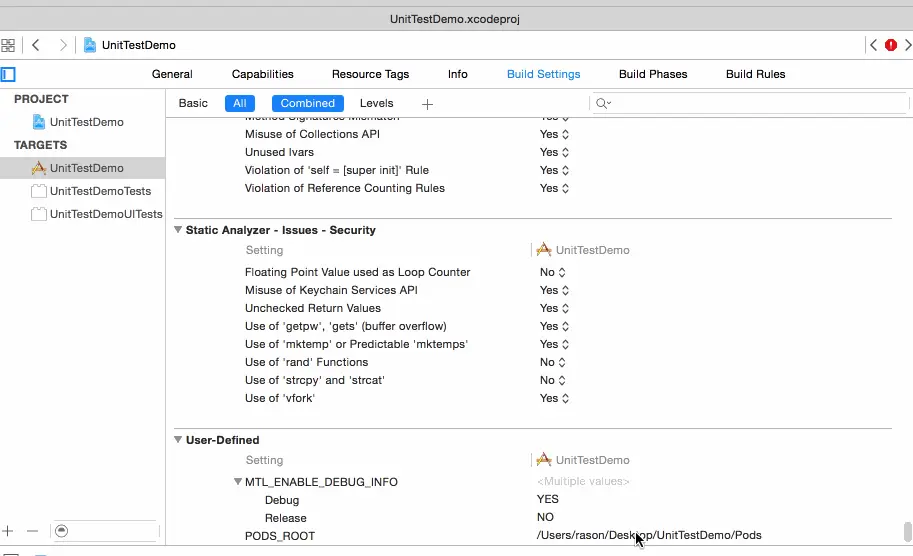Open the Info tab
Screen dimensions: 913x556
coord(458,74)
